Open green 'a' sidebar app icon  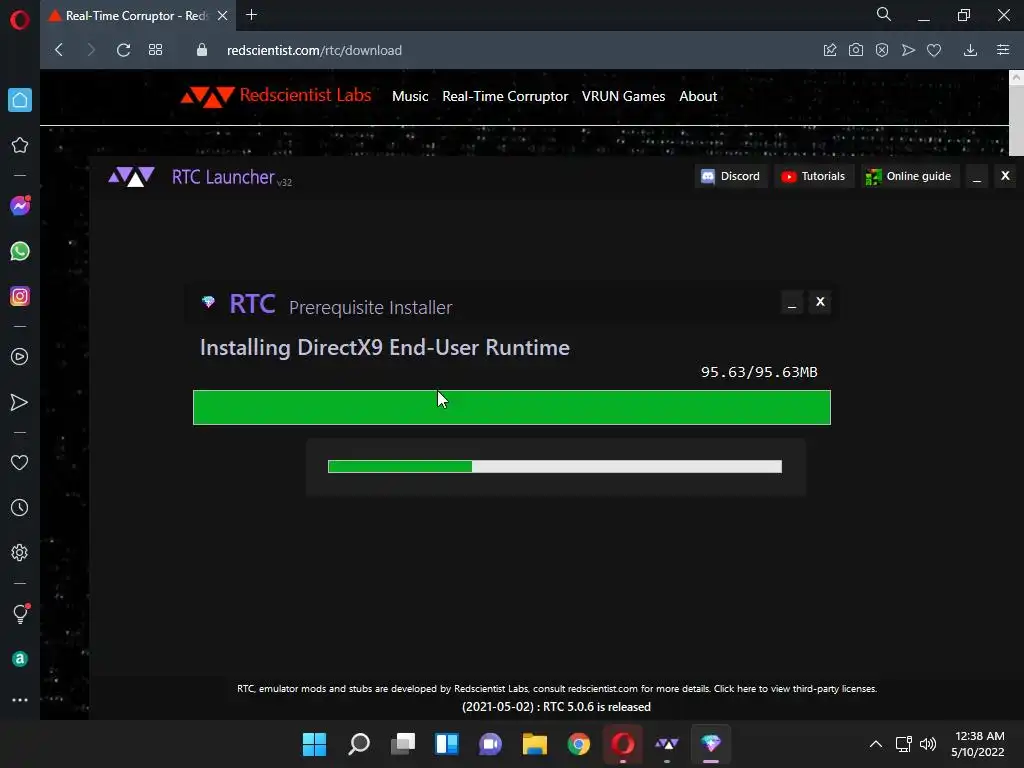[20, 659]
